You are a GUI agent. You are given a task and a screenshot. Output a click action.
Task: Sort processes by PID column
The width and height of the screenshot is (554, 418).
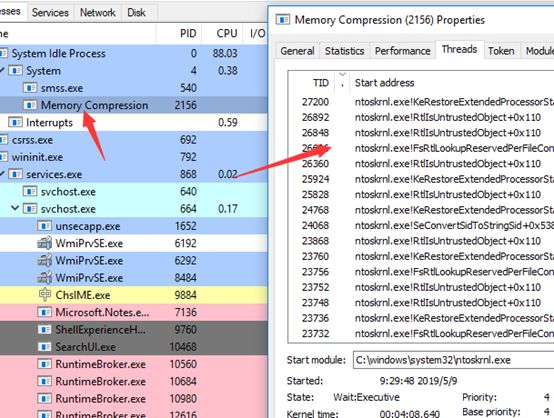[179, 34]
